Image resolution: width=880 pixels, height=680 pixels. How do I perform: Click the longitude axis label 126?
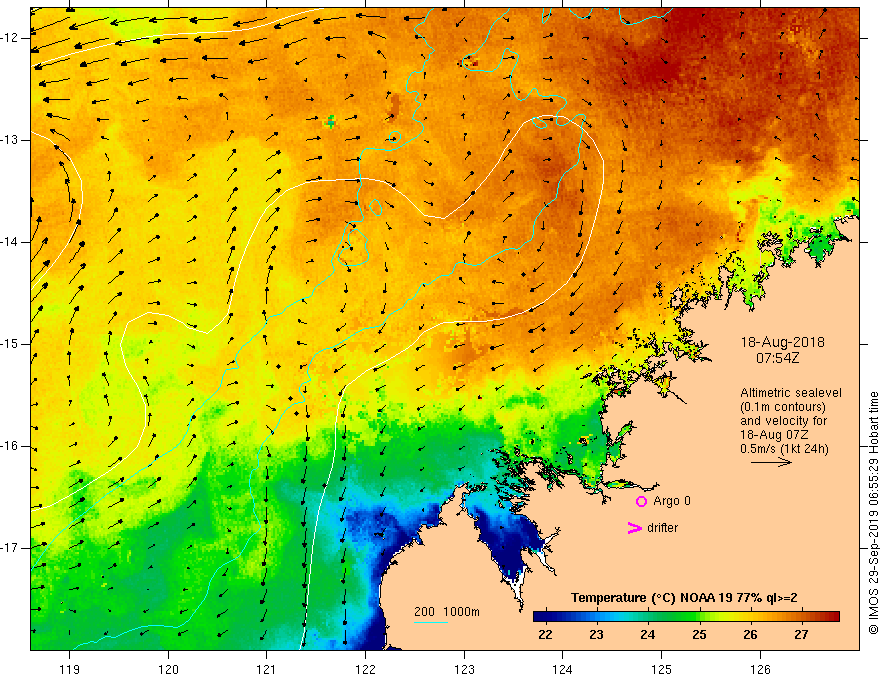click(x=760, y=669)
